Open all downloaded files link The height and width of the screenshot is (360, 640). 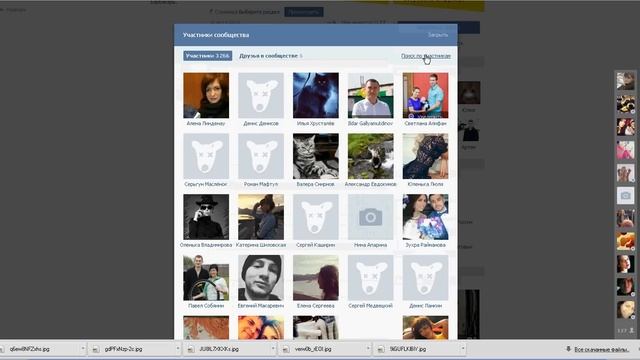(601, 349)
